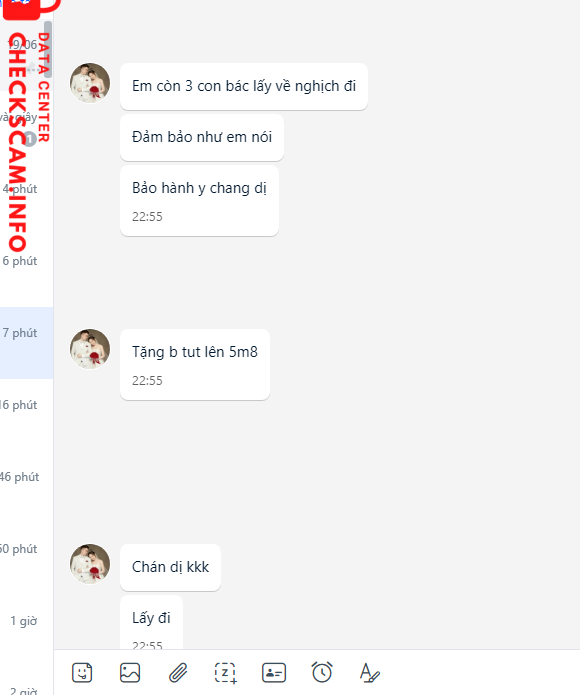Open sender avatar beside first message

pos(90,83)
